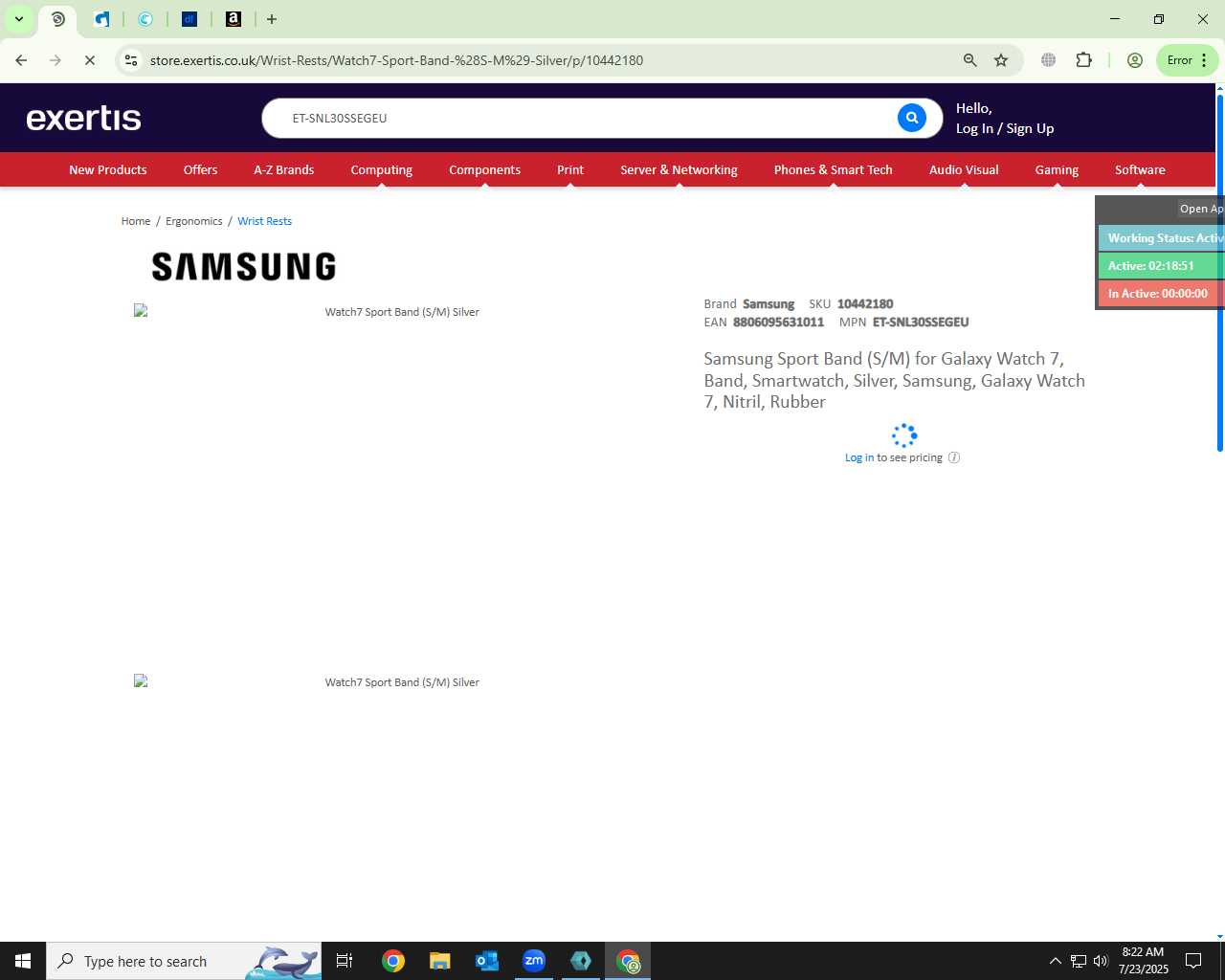Click the exertis logo
This screenshot has height=980, width=1225.
tap(84, 118)
